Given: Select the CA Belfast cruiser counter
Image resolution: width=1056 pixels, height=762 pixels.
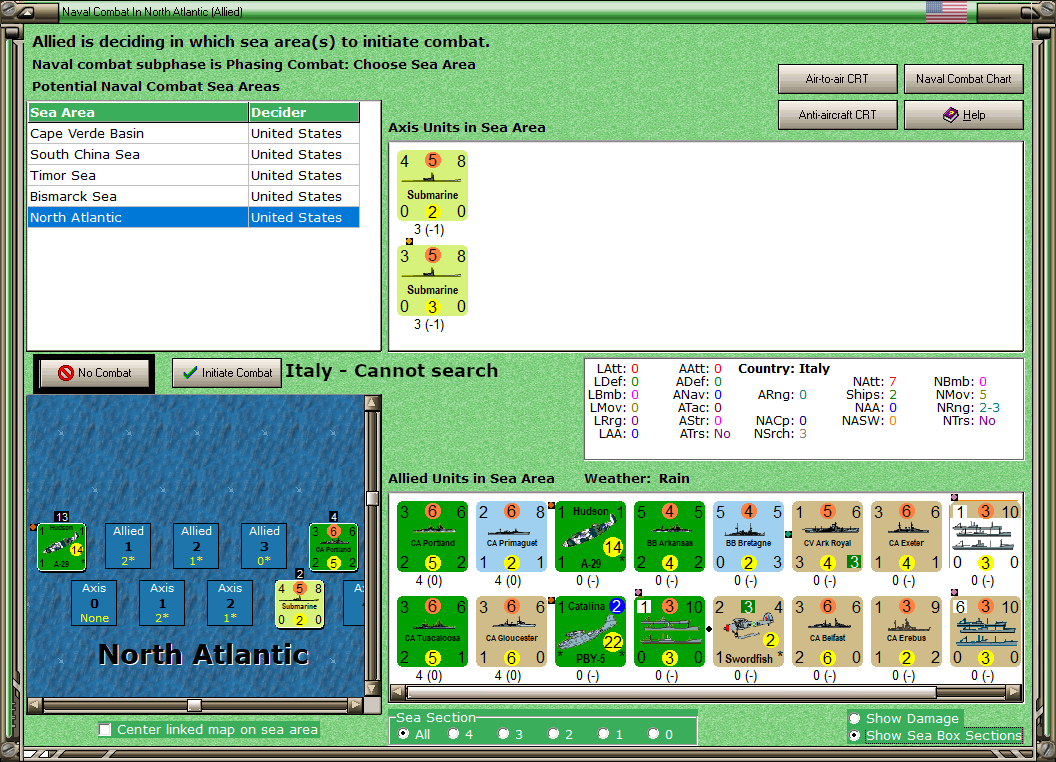Looking at the screenshot, I should tap(828, 631).
